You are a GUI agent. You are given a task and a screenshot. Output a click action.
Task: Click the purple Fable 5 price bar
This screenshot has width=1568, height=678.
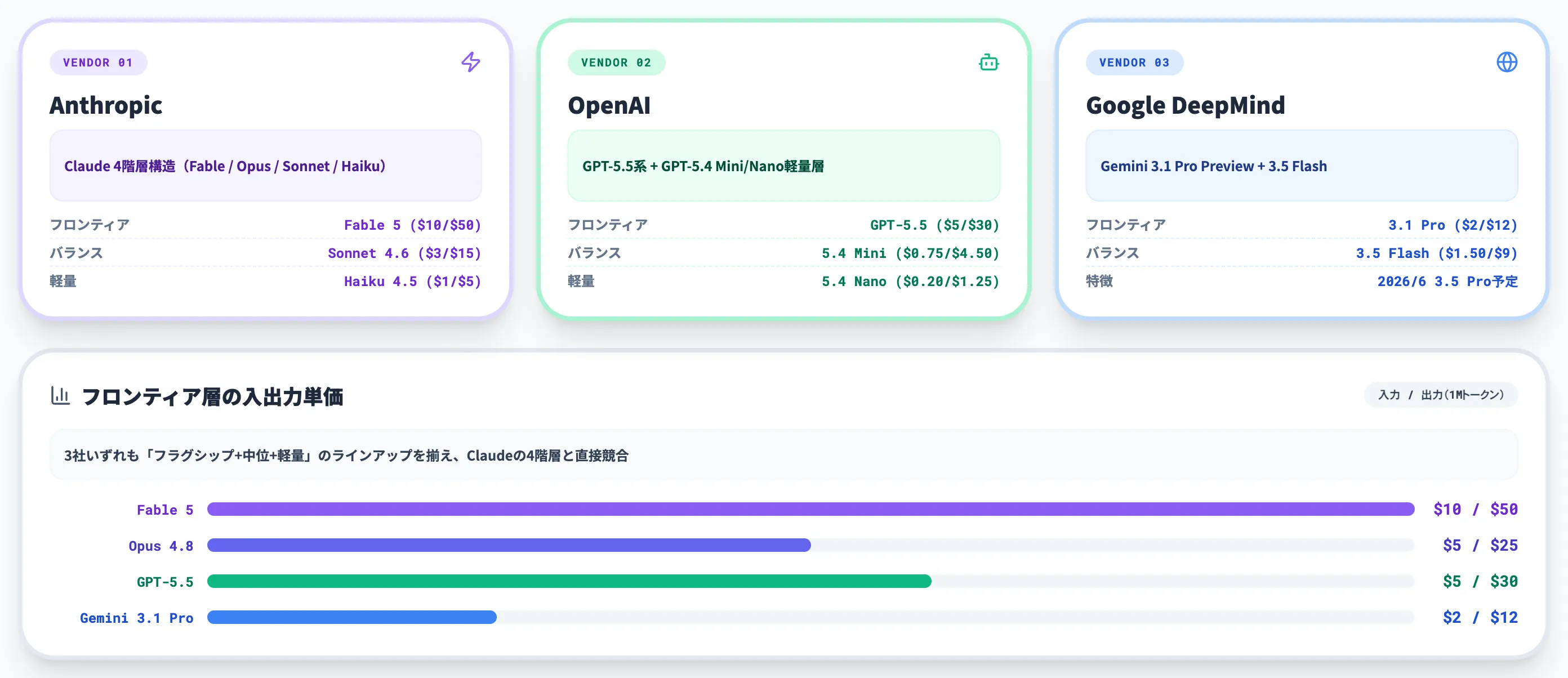(x=810, y=509)
